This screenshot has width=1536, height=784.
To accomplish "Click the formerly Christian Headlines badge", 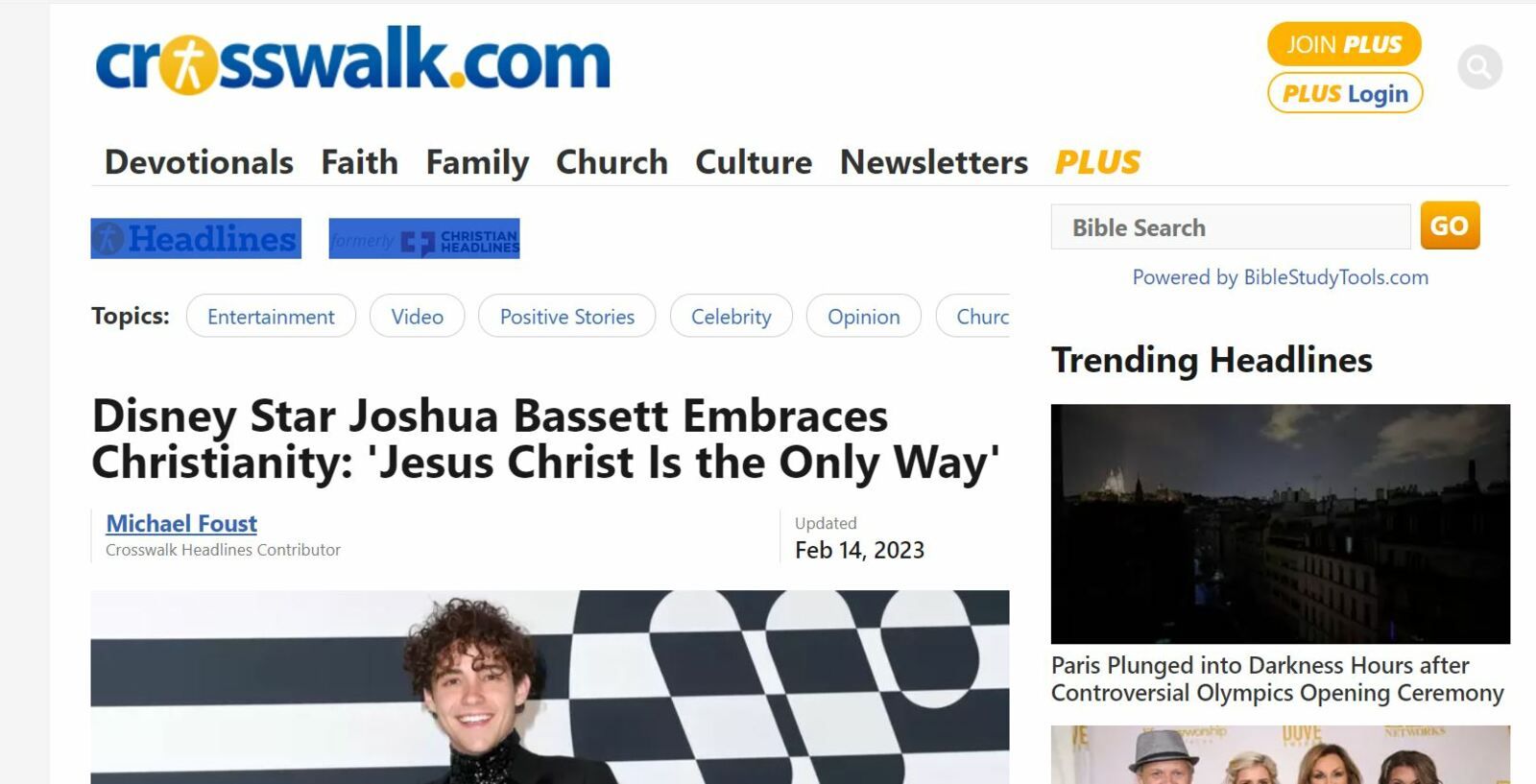I will point(424,239).
